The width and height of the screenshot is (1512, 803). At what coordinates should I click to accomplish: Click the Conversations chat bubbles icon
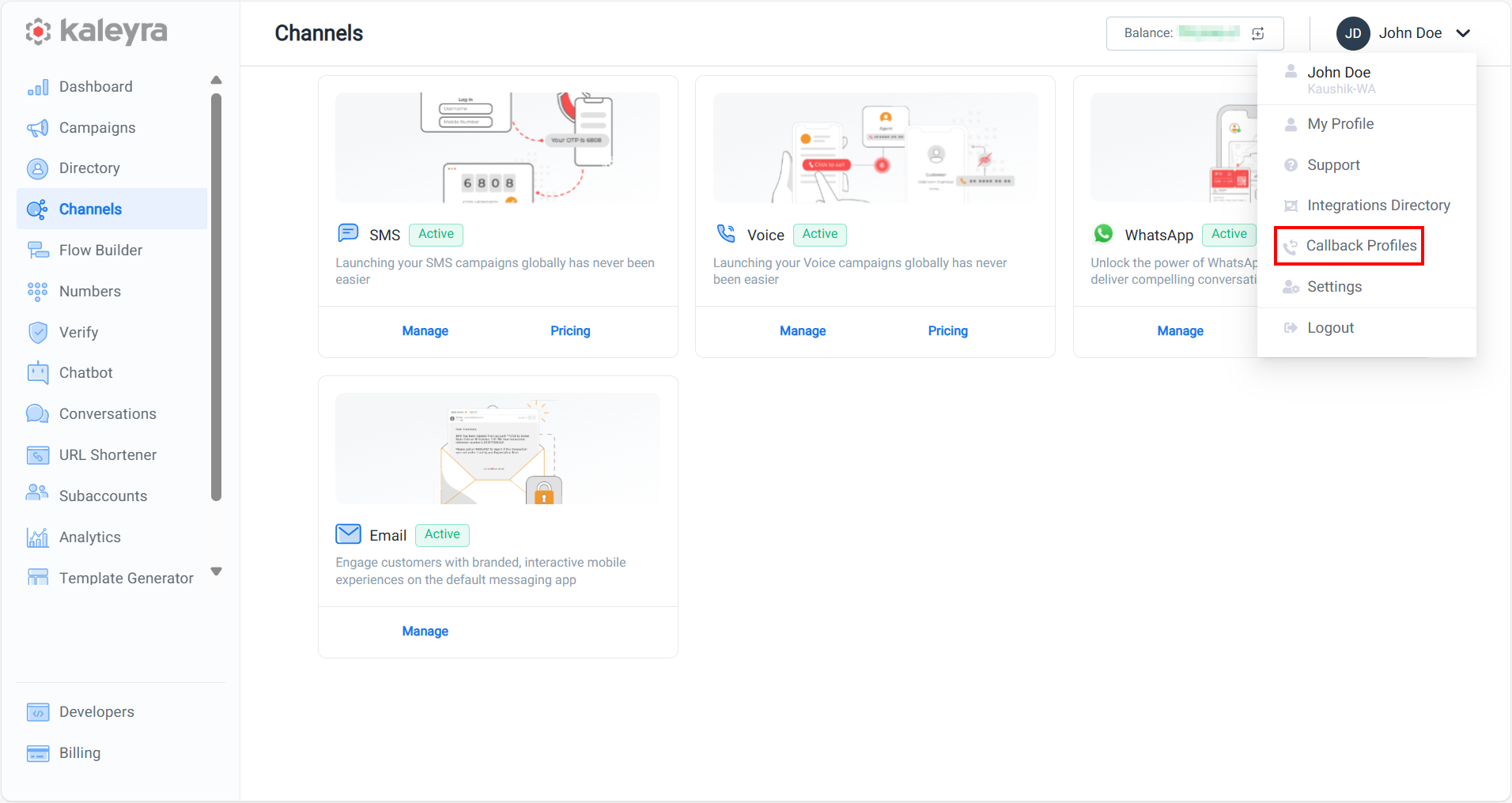[38, 414]
